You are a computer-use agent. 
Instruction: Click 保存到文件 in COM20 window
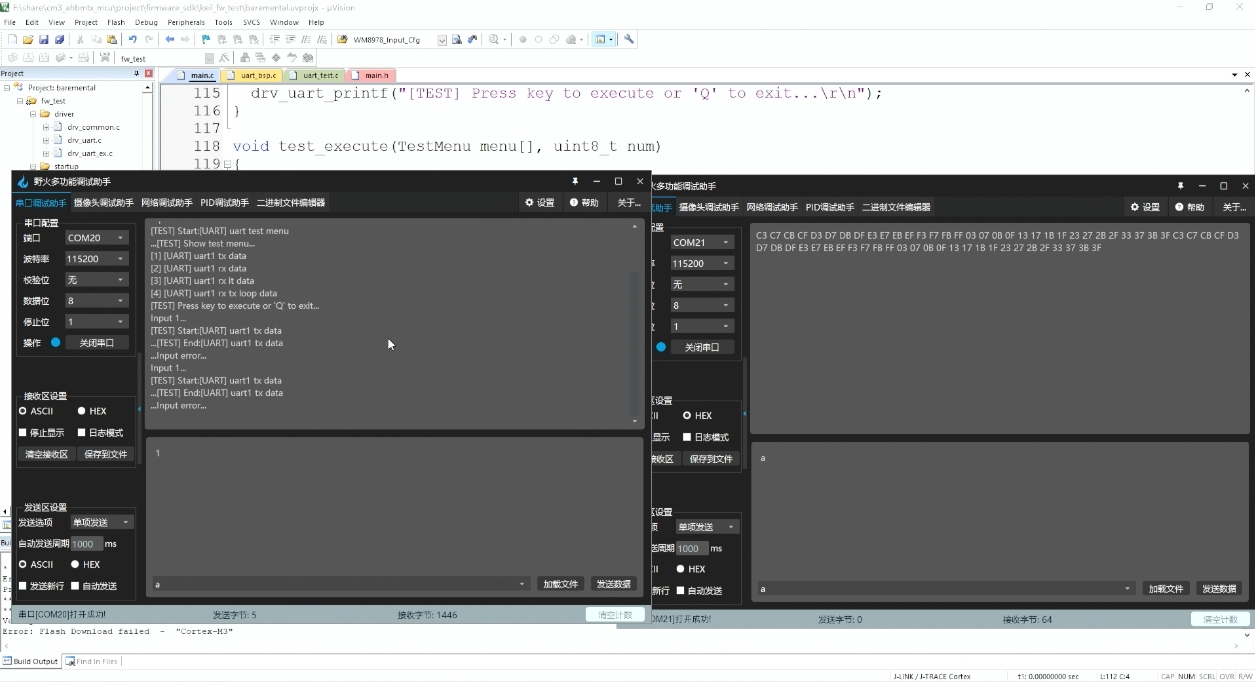(x=105, y=454)
